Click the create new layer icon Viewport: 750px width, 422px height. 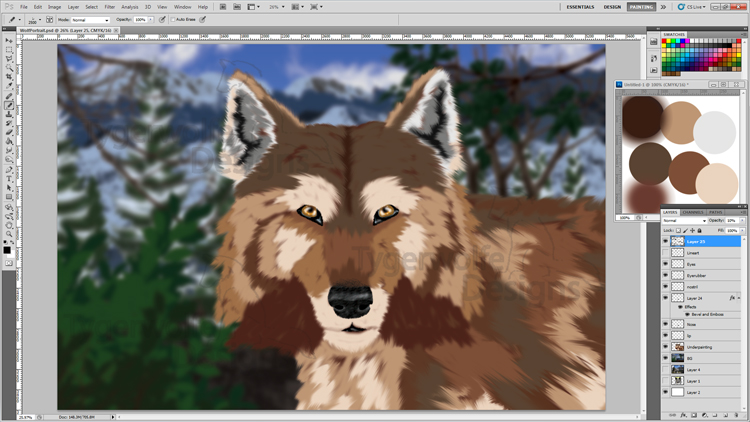coord(728,416)
